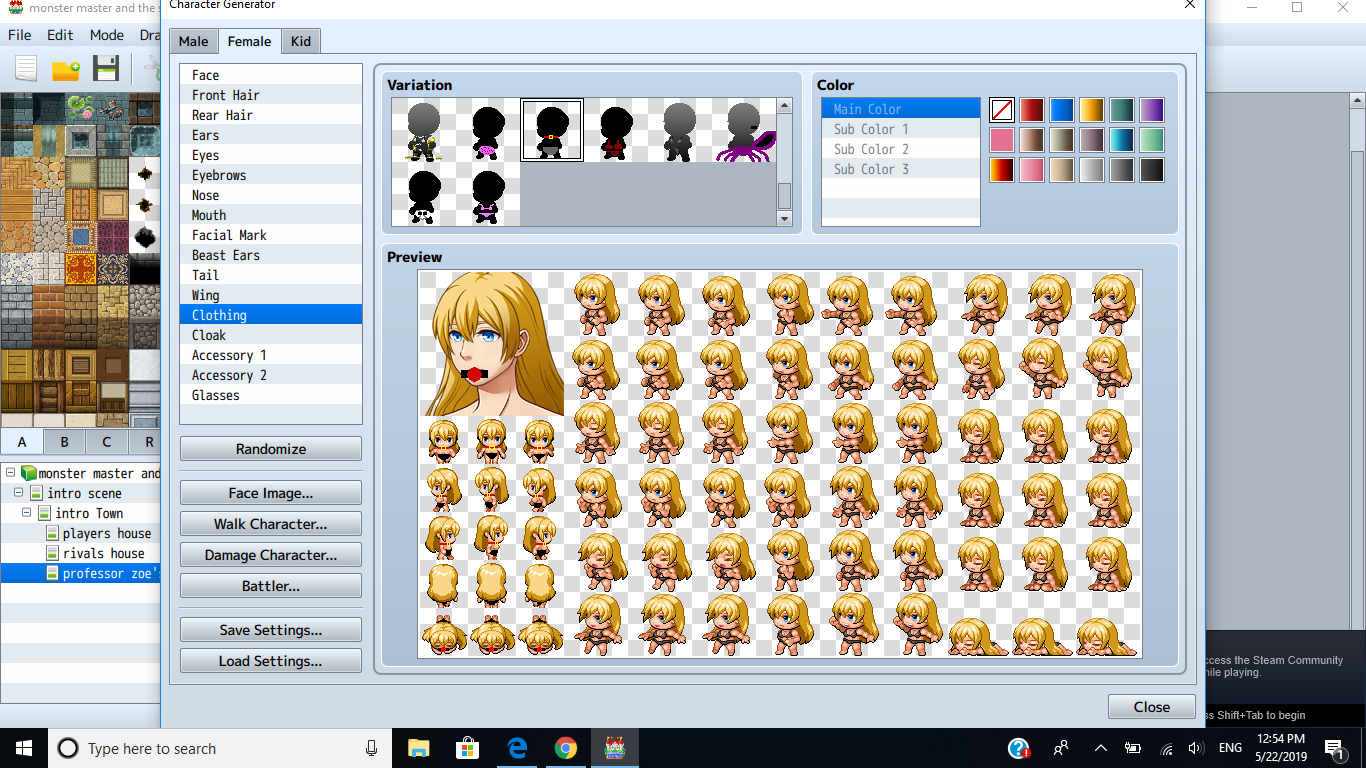Image resolution: width=1366 pixels, height=768 pixels.
Task: Collapse the intro Town tree node
Action: [x=28, y=513]
